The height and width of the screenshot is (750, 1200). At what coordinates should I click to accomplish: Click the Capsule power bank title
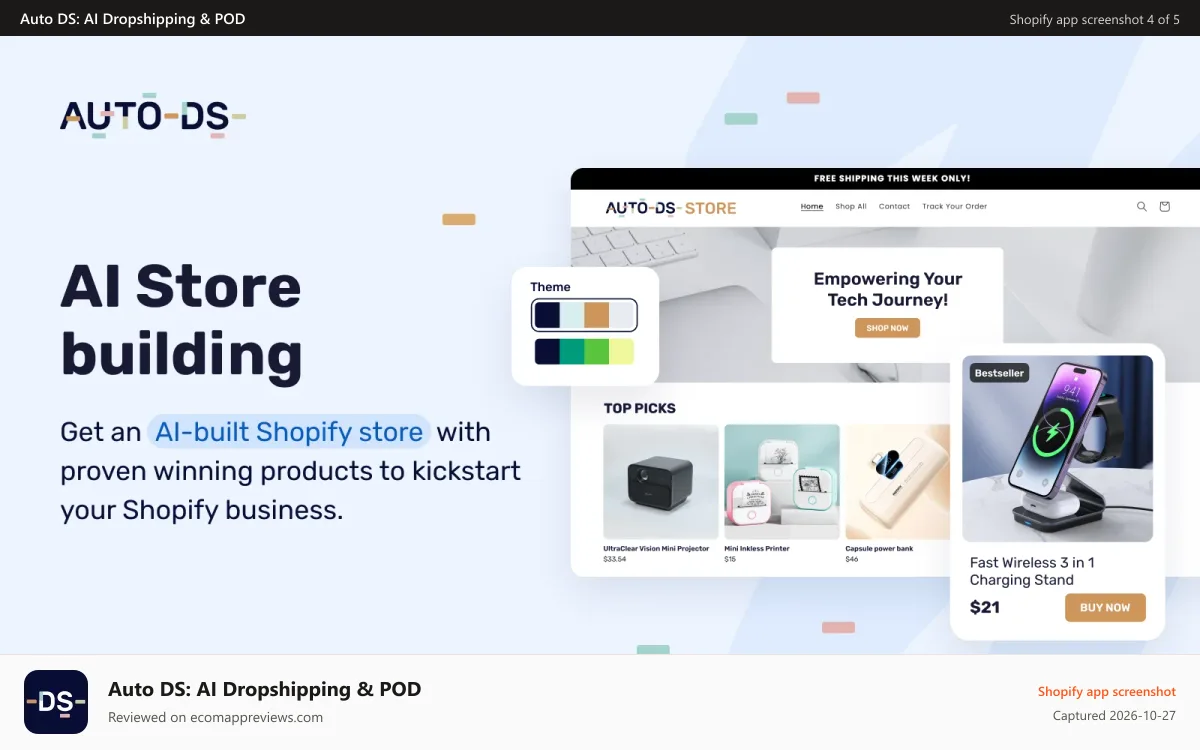point(879,549)
